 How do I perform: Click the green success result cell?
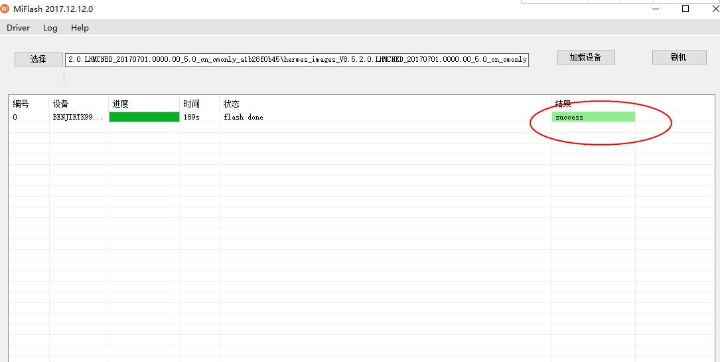[593, 117]
